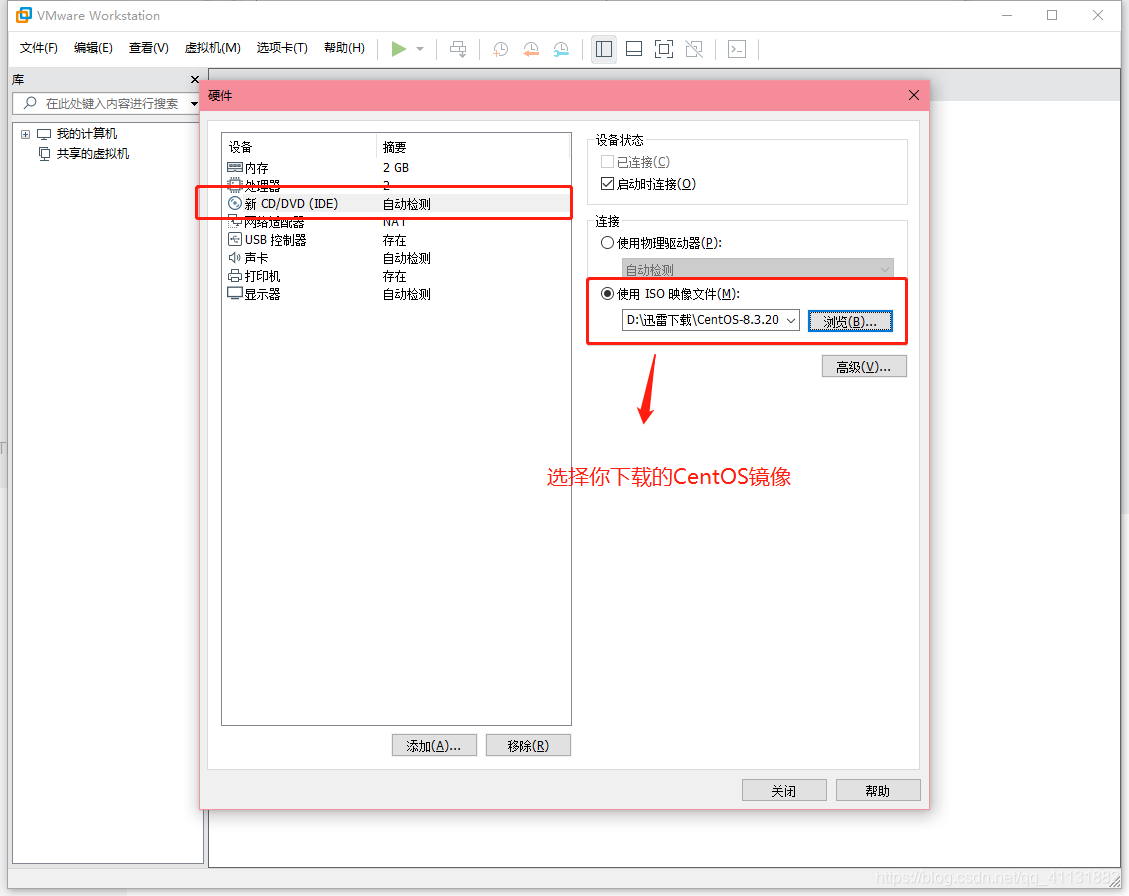The height and width of the screenshot is (896, 1129).
Task: Close the 硬件 hardware dialog
Action: click(x=914, y=95)
